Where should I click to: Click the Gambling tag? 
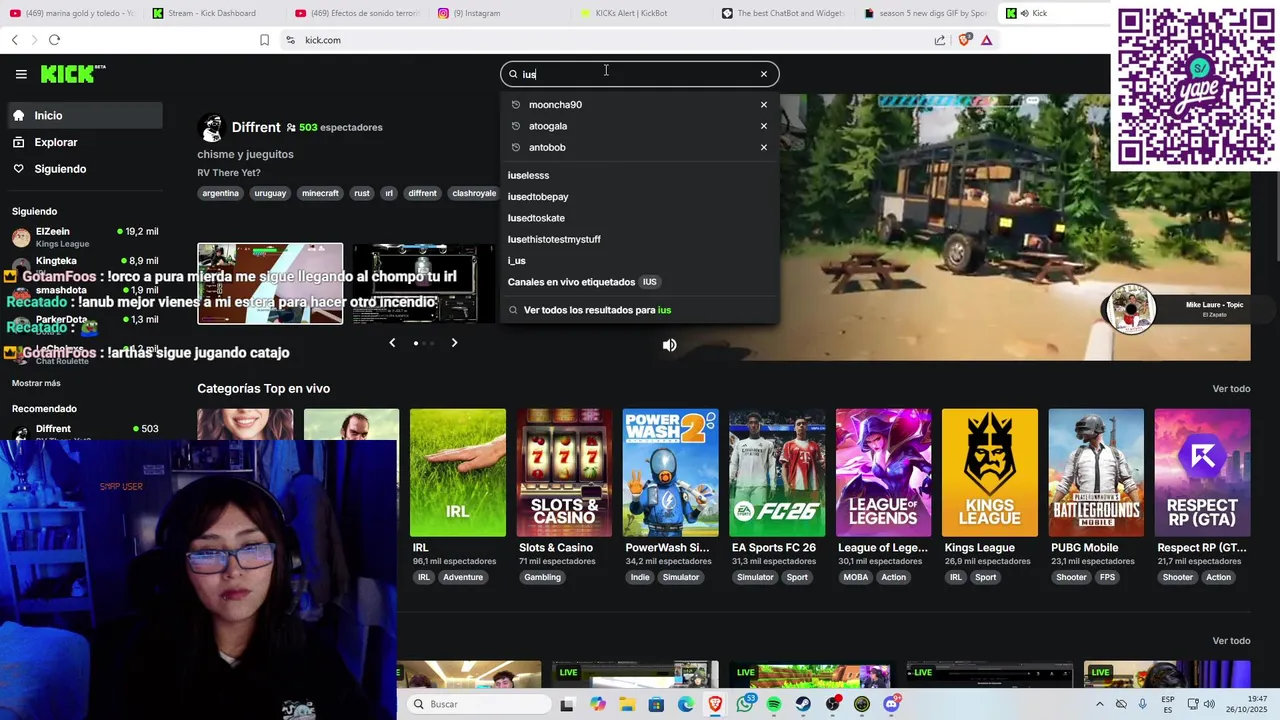coord(543,577)
